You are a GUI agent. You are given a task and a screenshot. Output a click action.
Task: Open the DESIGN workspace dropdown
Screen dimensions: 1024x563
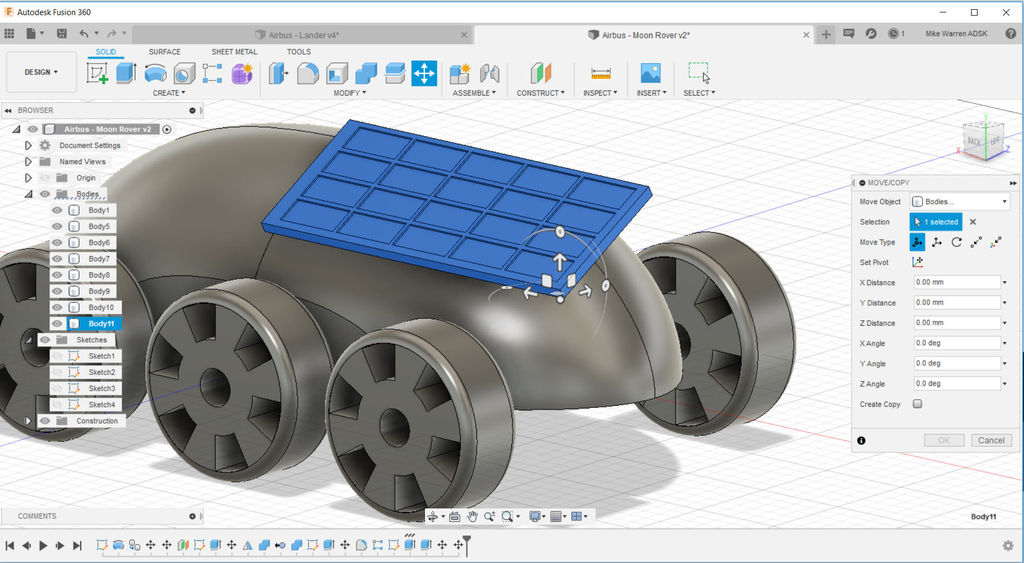[41, 72]
